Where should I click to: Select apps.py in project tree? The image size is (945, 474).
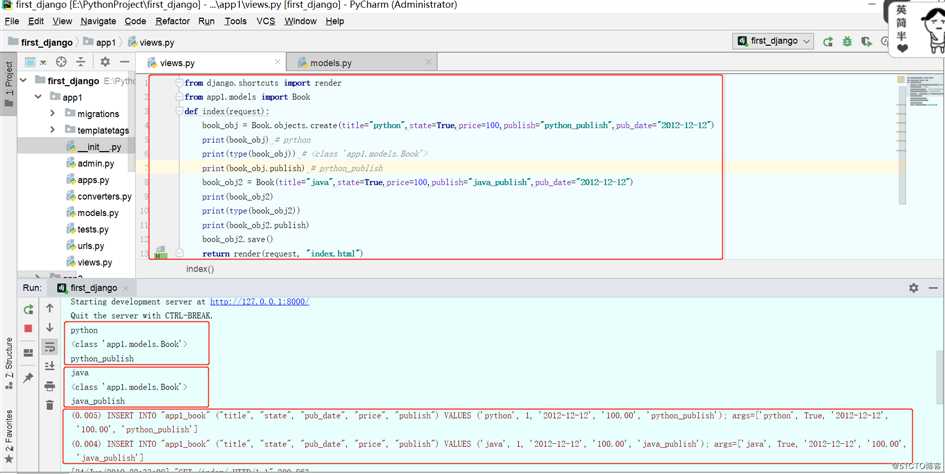87,180
